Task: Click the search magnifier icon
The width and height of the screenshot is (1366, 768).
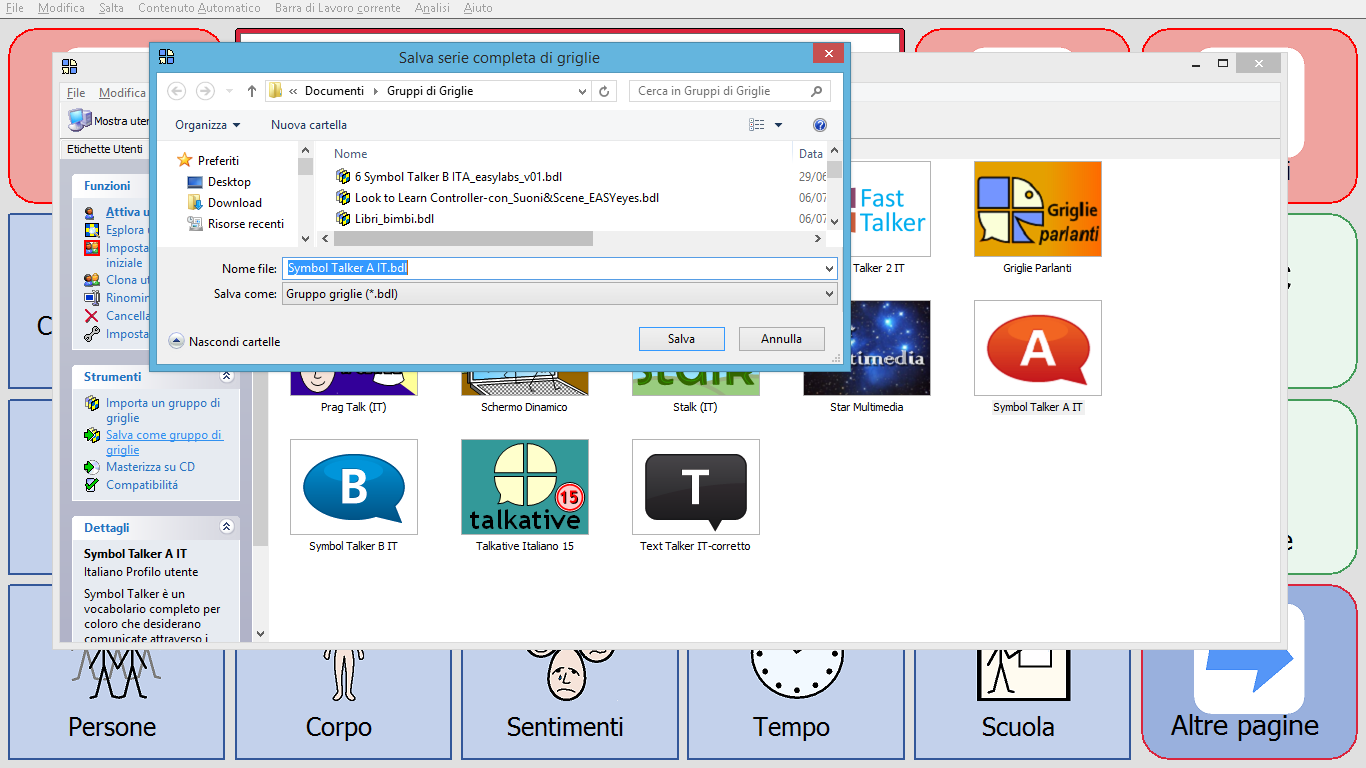Action: click(817, 91)
